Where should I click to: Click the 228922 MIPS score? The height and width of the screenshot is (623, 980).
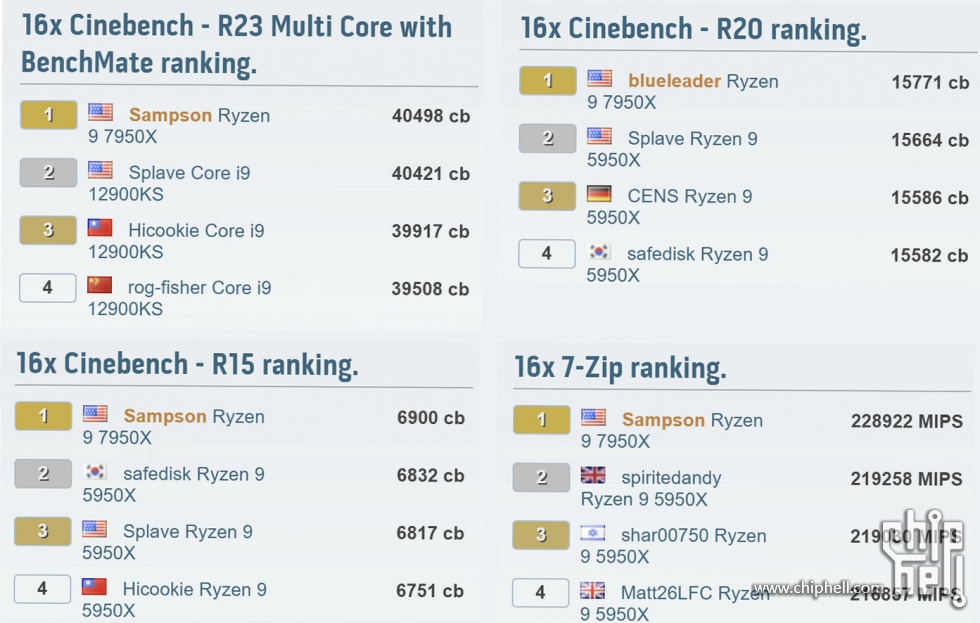tap(907, 421)
